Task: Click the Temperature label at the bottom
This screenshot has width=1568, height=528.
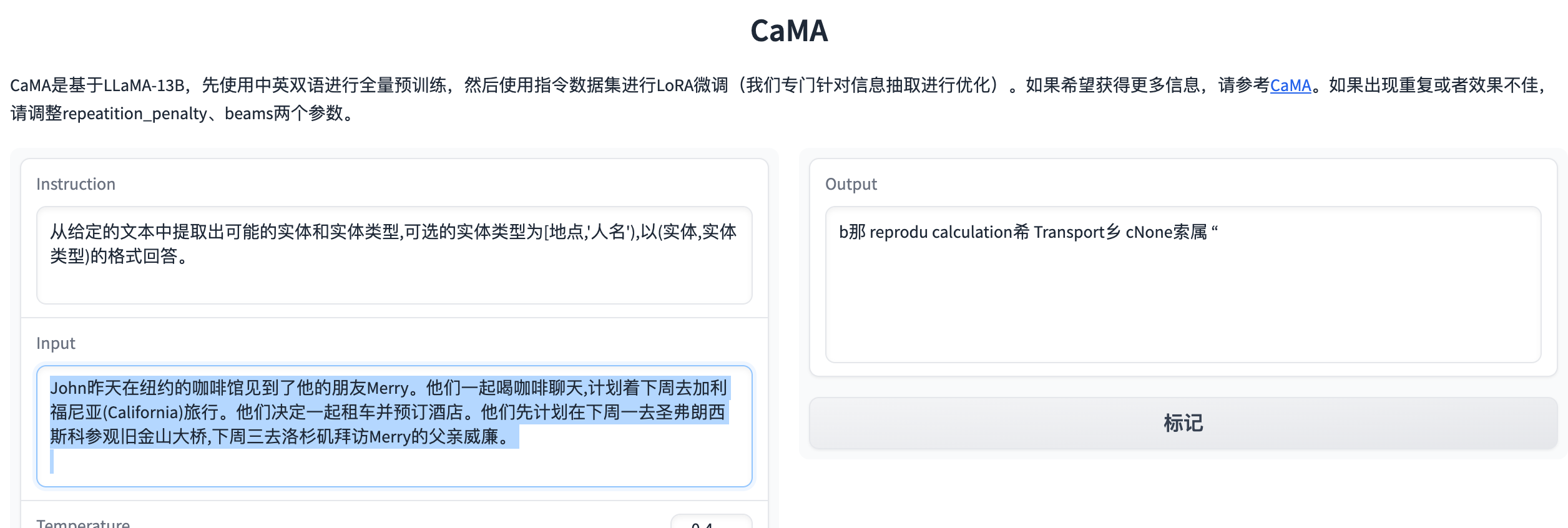Action: pos(83,523)
